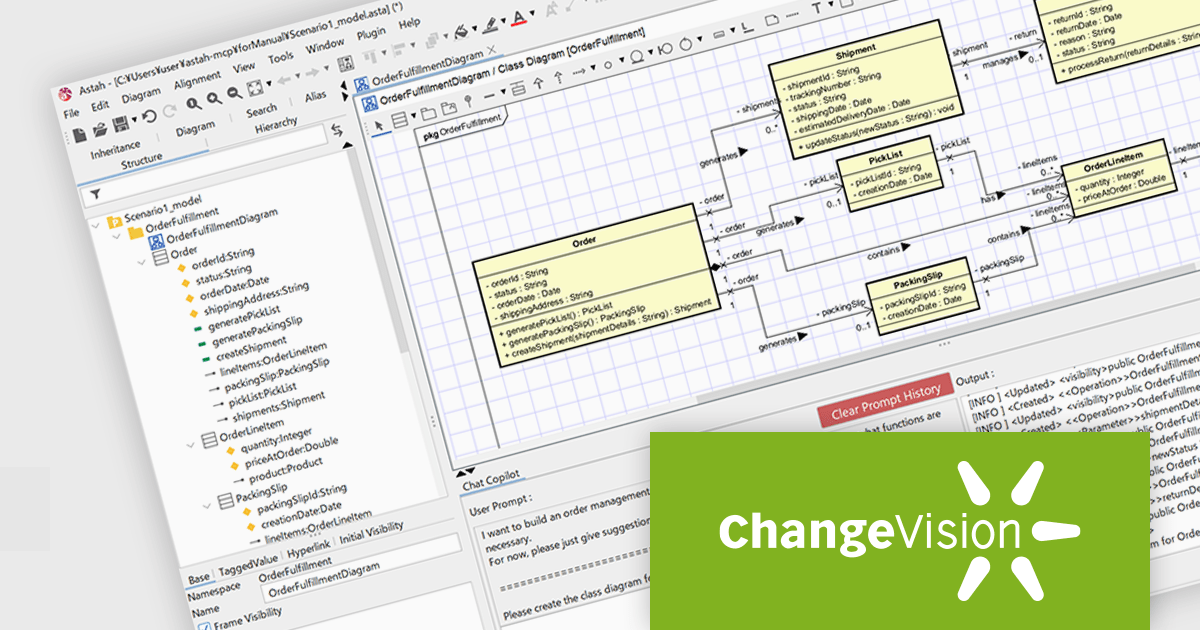Choose the Select arrow tool in diagram toolbar
The height and width of the screenshot is (630, 1200).
coord(378,125)
